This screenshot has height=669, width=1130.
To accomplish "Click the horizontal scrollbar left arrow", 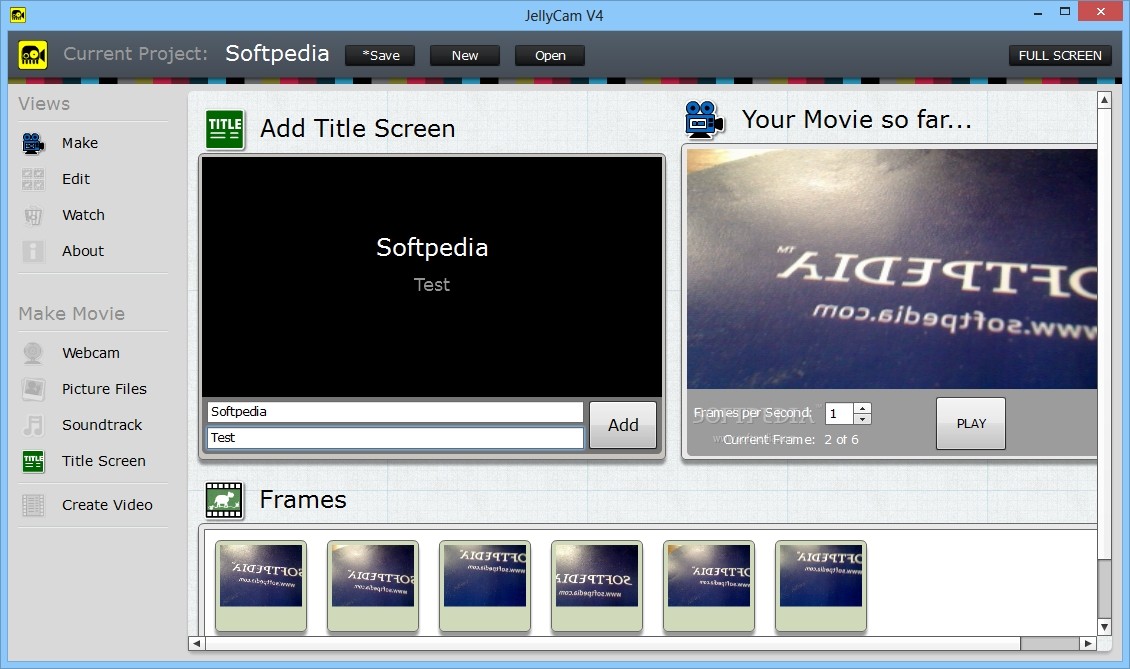I will click(x=197, y=643).
